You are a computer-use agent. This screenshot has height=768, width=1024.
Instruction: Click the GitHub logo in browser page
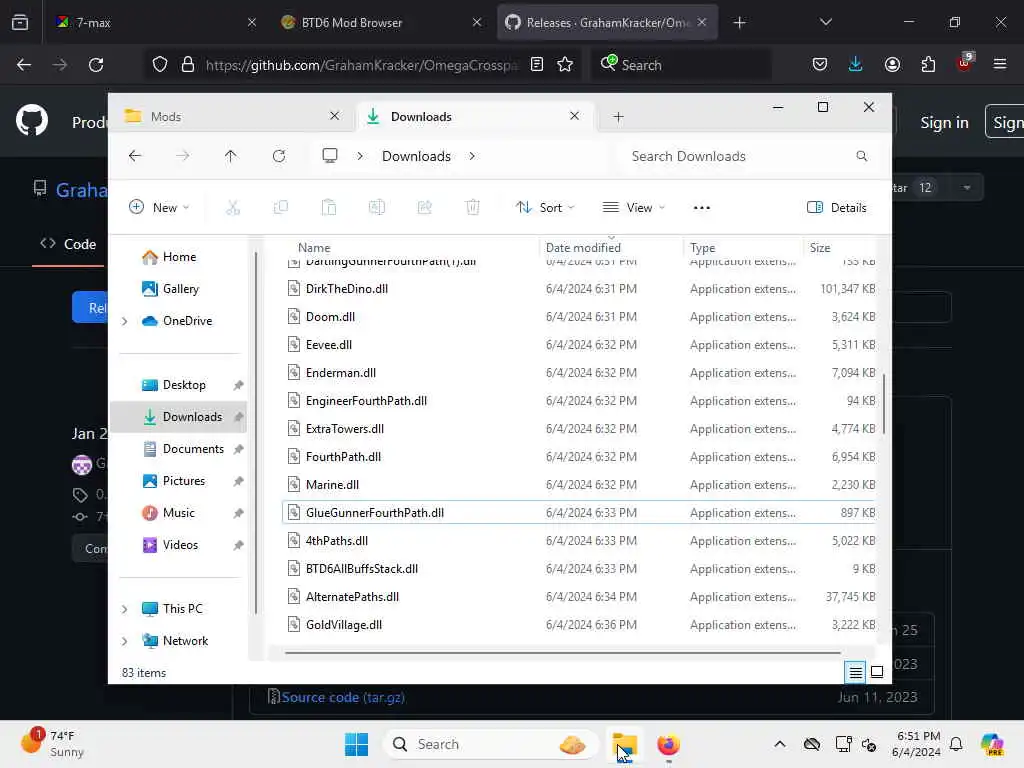[x=31, y=121]
